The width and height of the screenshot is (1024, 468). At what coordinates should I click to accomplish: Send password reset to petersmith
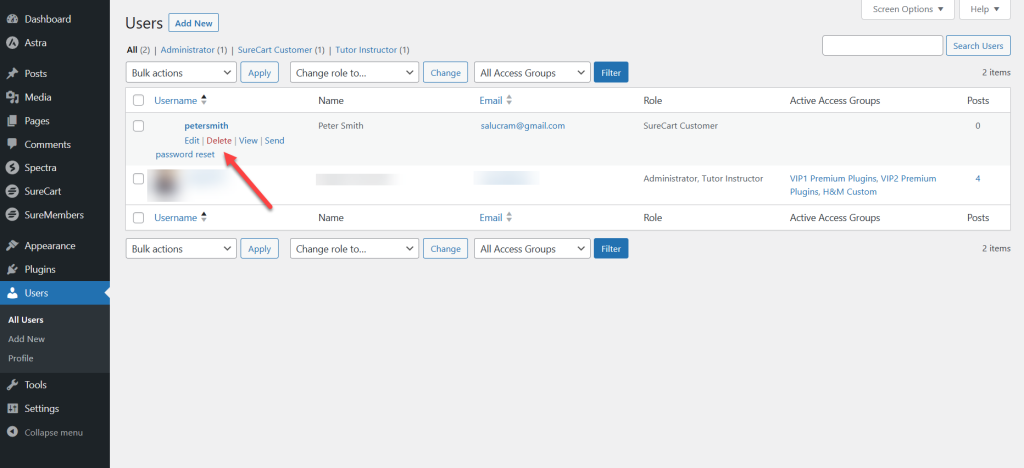219,148
